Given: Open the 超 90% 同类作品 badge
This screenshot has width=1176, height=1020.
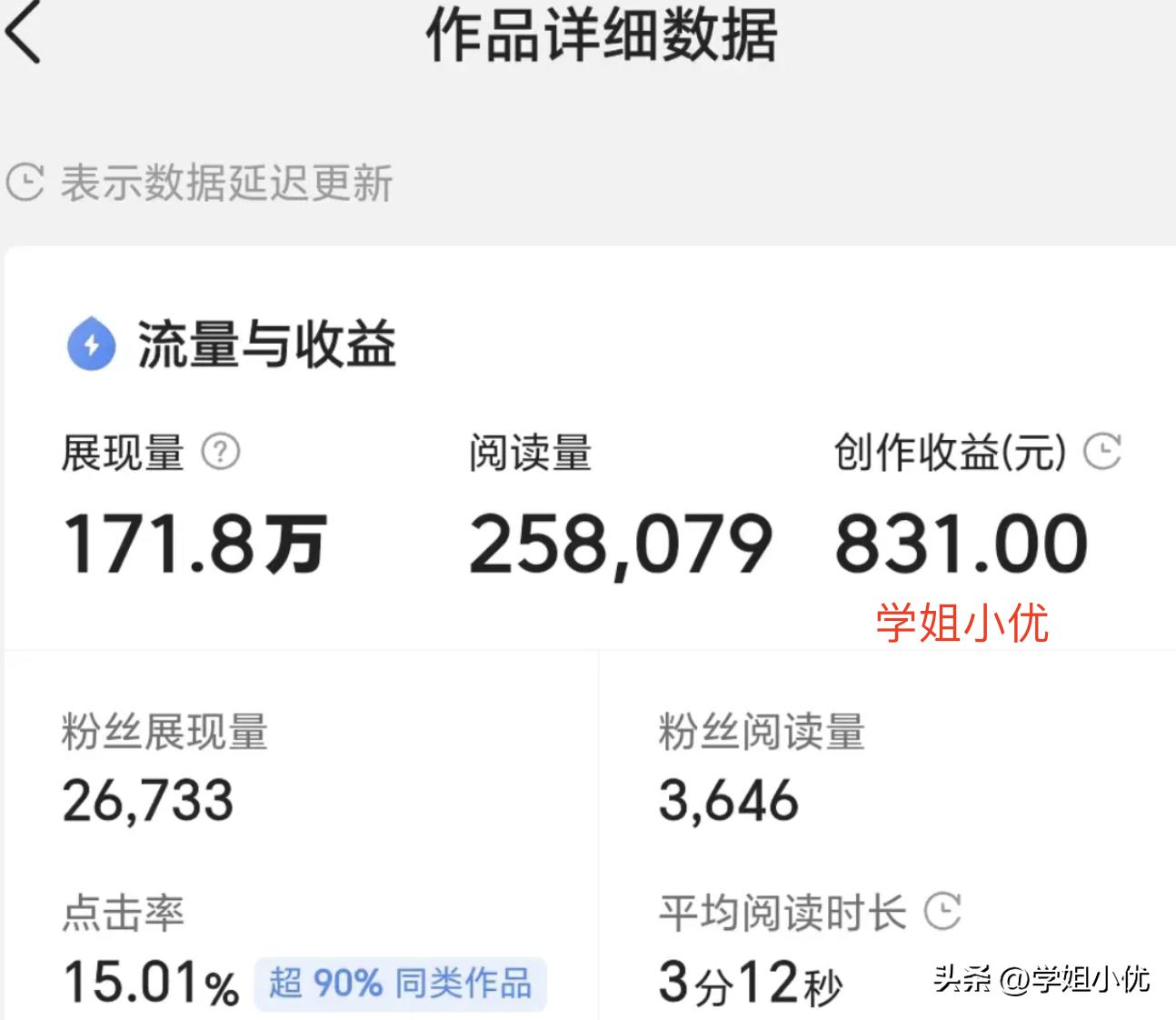Looking at the screenshot, I should pos(400,984).
